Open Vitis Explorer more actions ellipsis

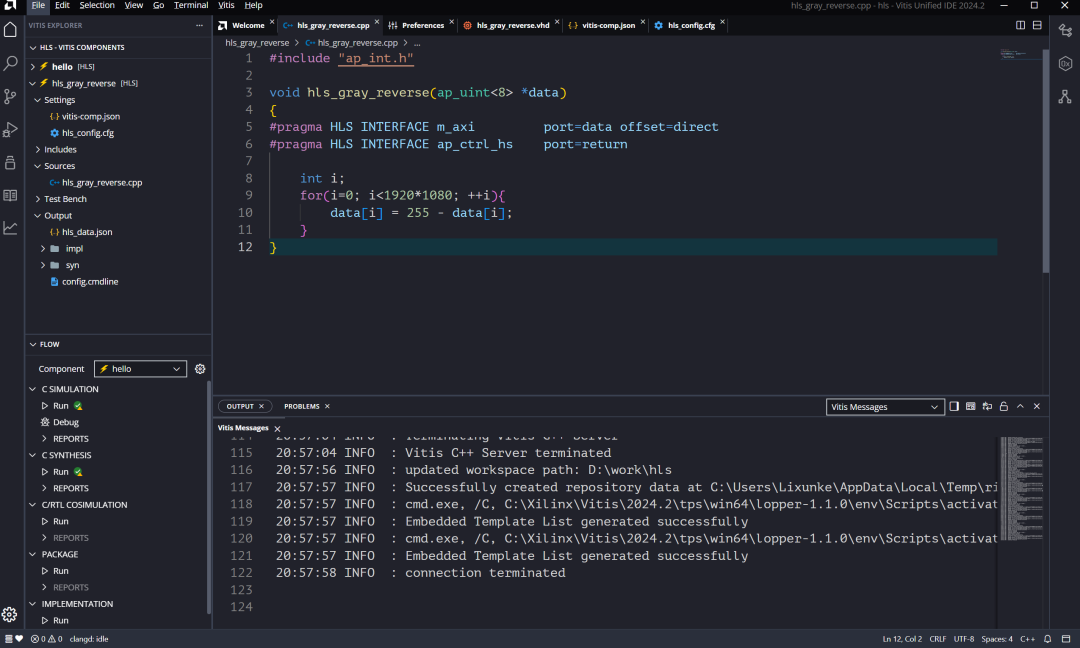[x=199, y=25]
